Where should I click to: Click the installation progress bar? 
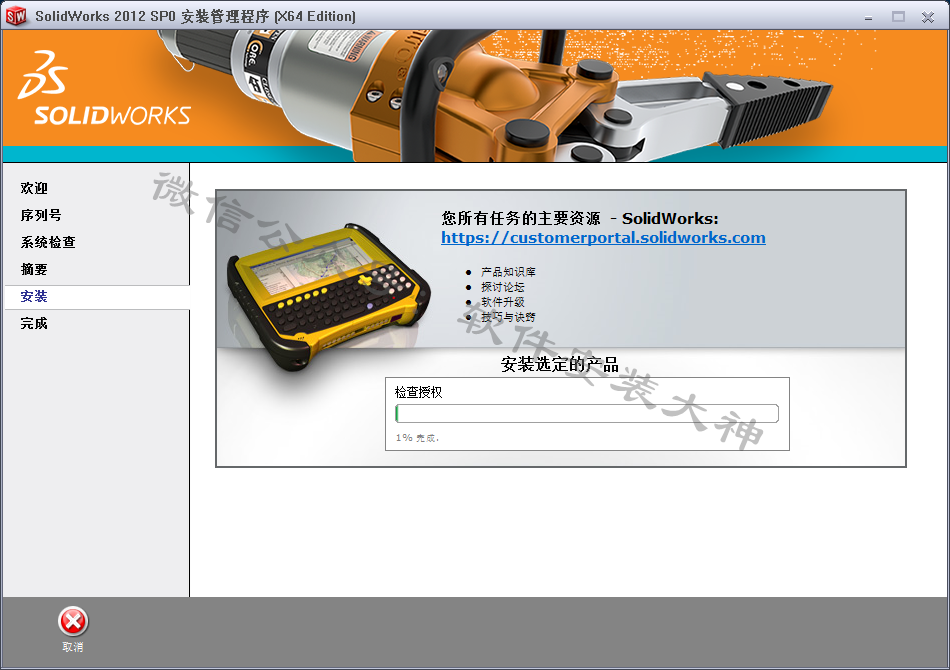[x=586, y=413]
